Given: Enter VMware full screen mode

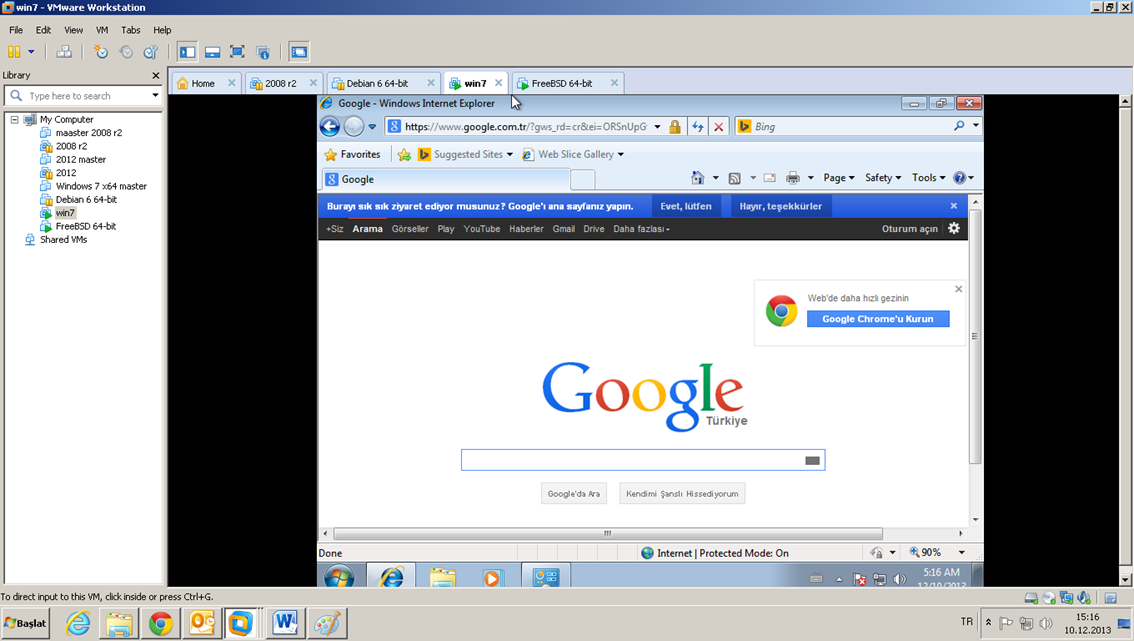Looking at the screenshot, I should click(237, 52).
